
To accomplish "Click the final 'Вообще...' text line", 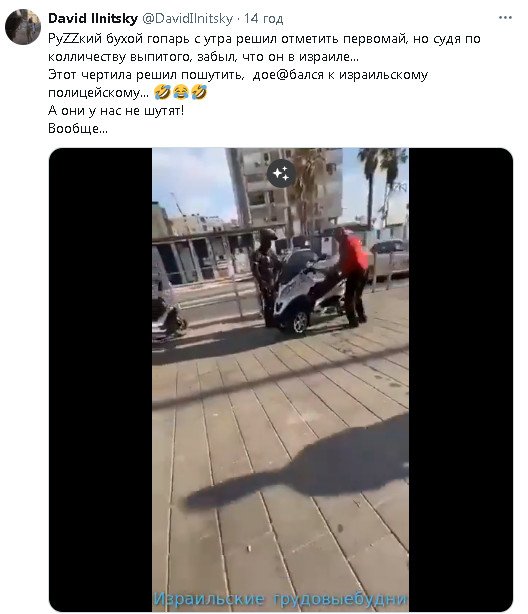I will [x=78, y=128].
